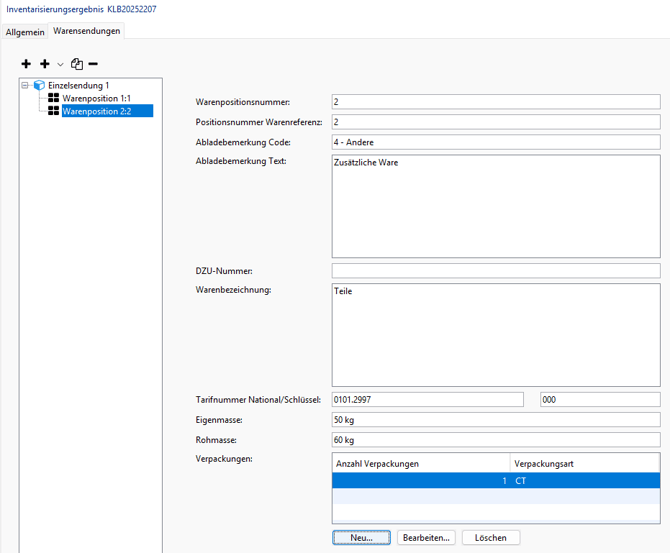Click the Anzahl Verpackungen column header
This screenshot has width=670, height=553.
coord(421,463)
